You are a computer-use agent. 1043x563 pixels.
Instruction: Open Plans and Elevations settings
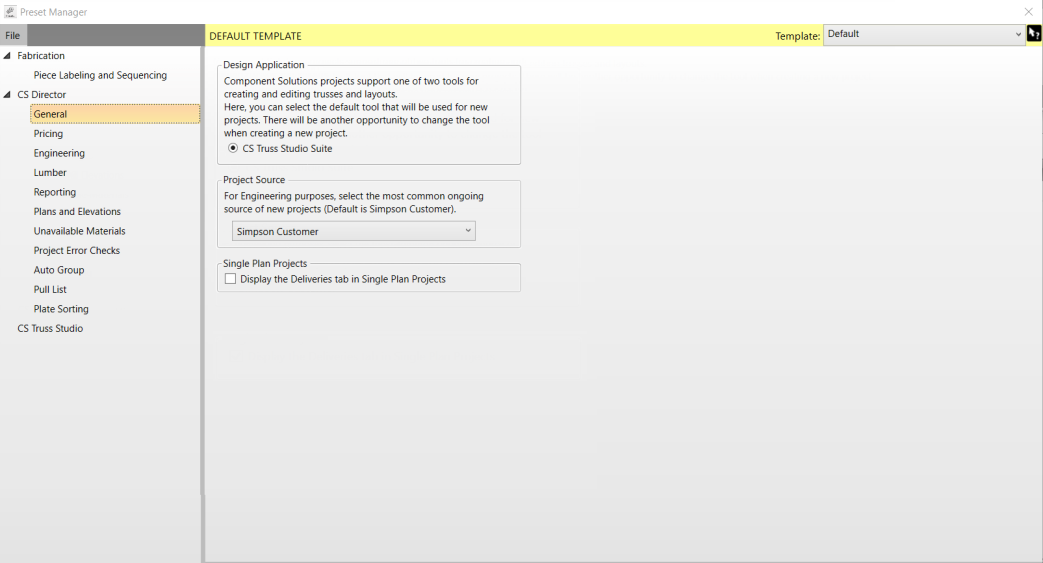(x=77, y=212)
